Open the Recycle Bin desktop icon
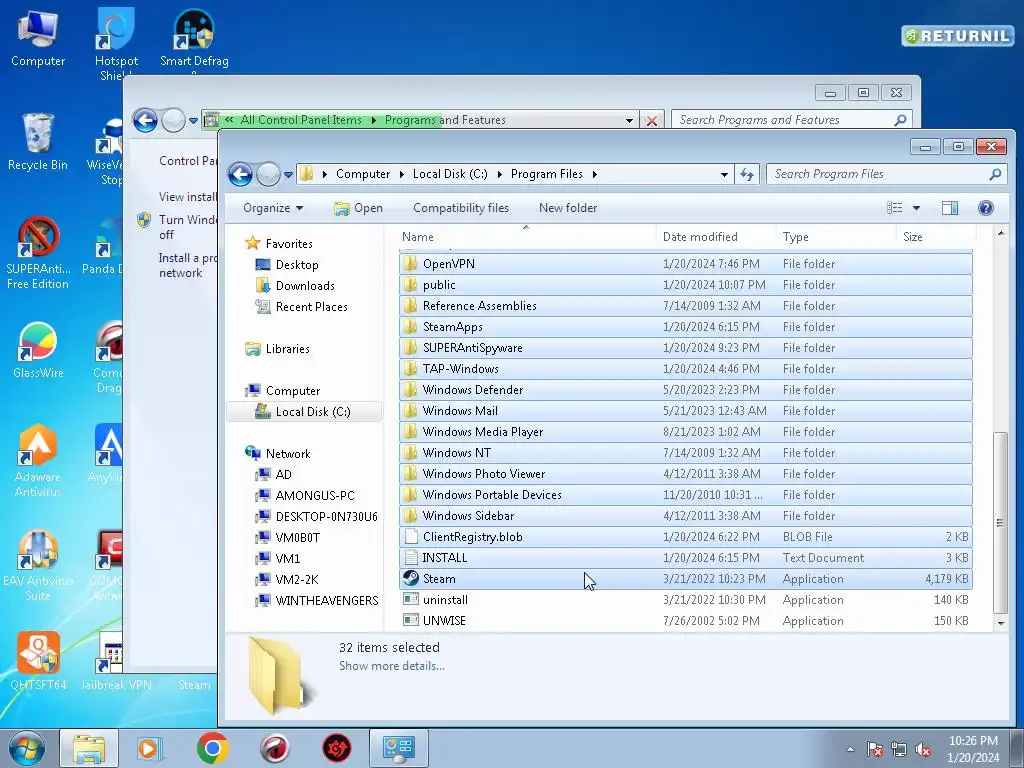 pyautogui.click(x=38, y=142)
